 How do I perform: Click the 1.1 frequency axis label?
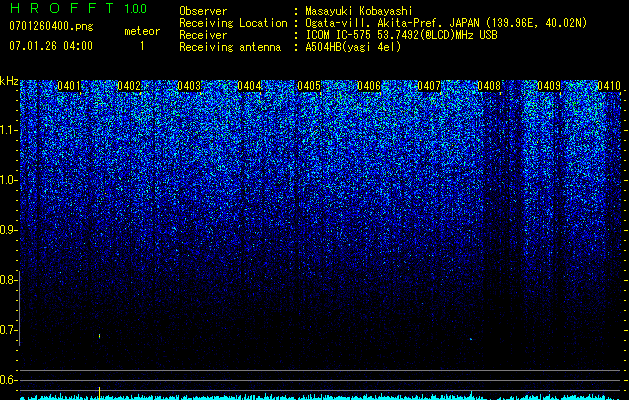tap(9, 130)
